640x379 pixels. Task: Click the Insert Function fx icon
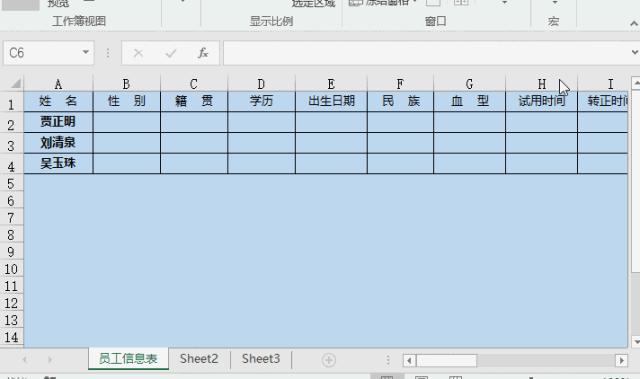tap(203, 53)
